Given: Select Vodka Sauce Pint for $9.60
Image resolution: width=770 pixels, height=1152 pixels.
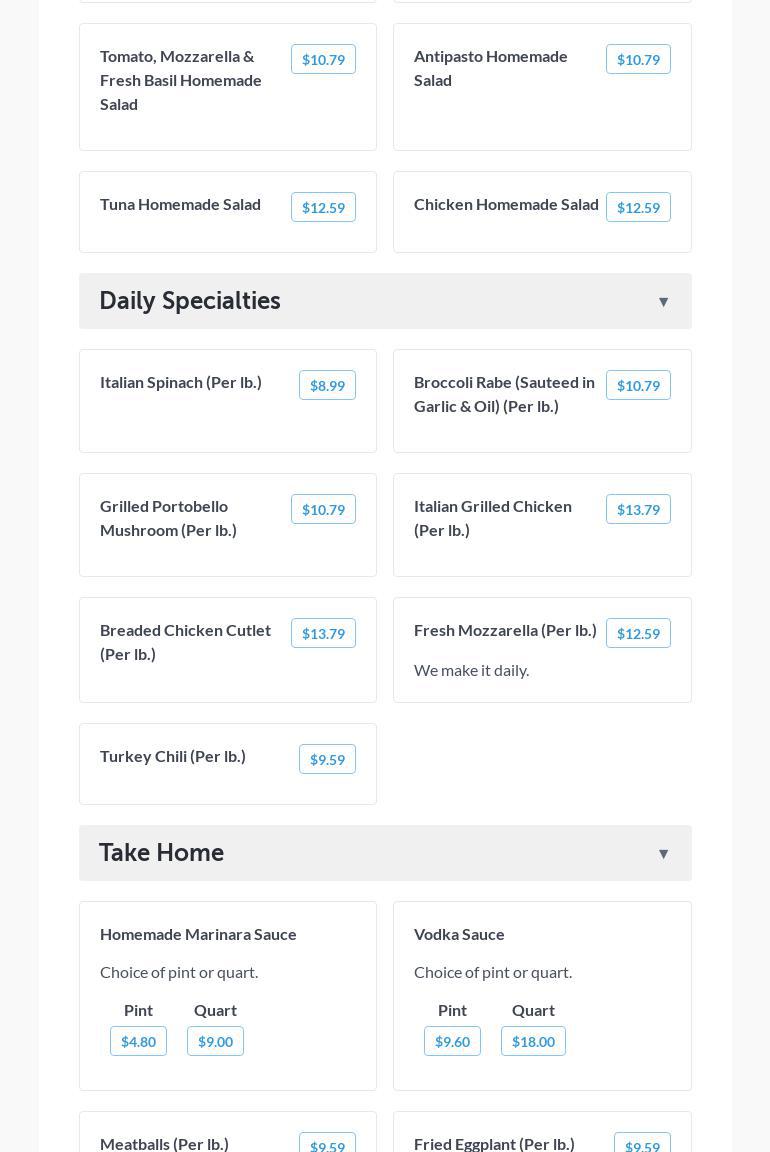Looking at the screenshot, I should 452,1042.
